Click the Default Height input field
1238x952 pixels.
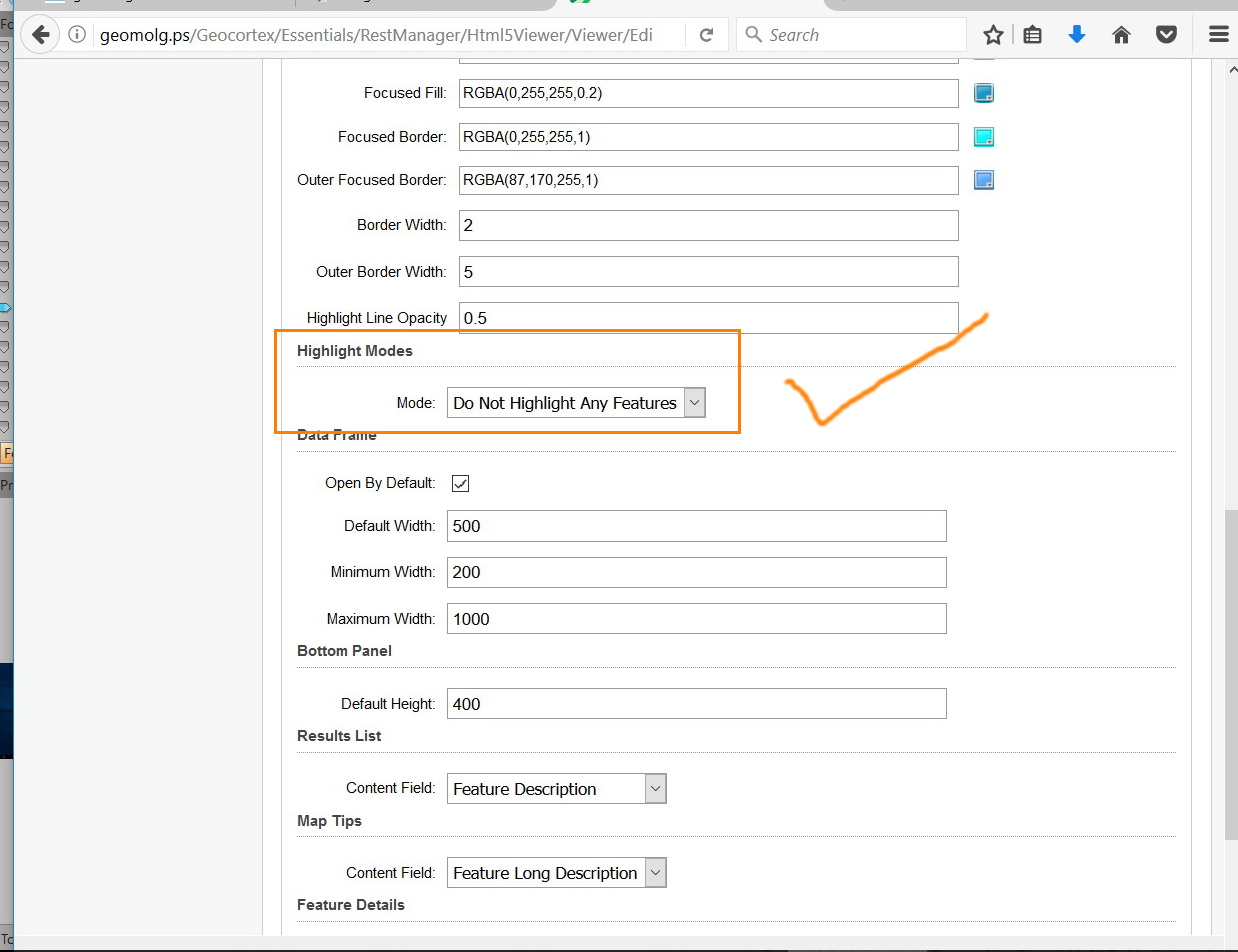(696, 703)
